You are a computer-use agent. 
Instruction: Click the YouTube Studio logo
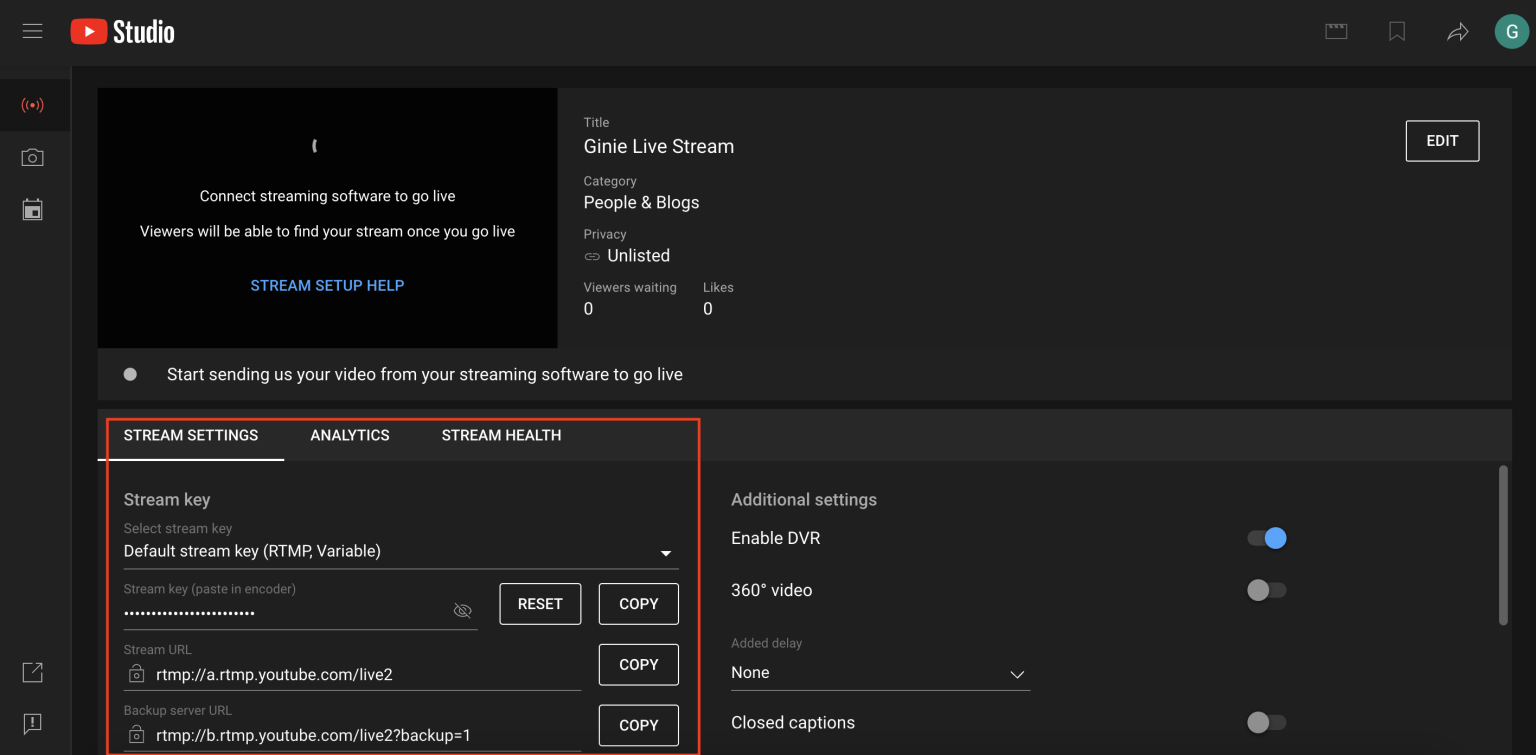pyautogui.click(x=121, y=31)
